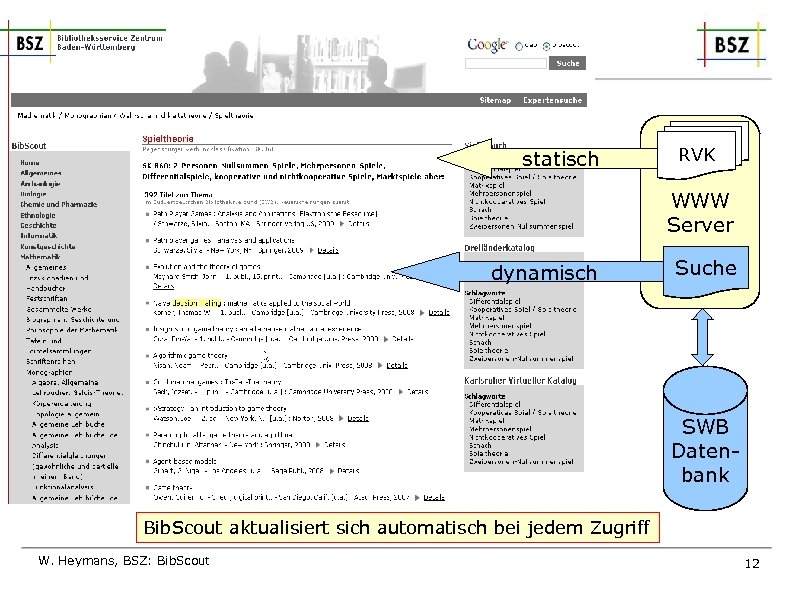The image size is (794, 595).
Task: Open Chemie und Pharmazie in sidebar
Action: [59, 205]
